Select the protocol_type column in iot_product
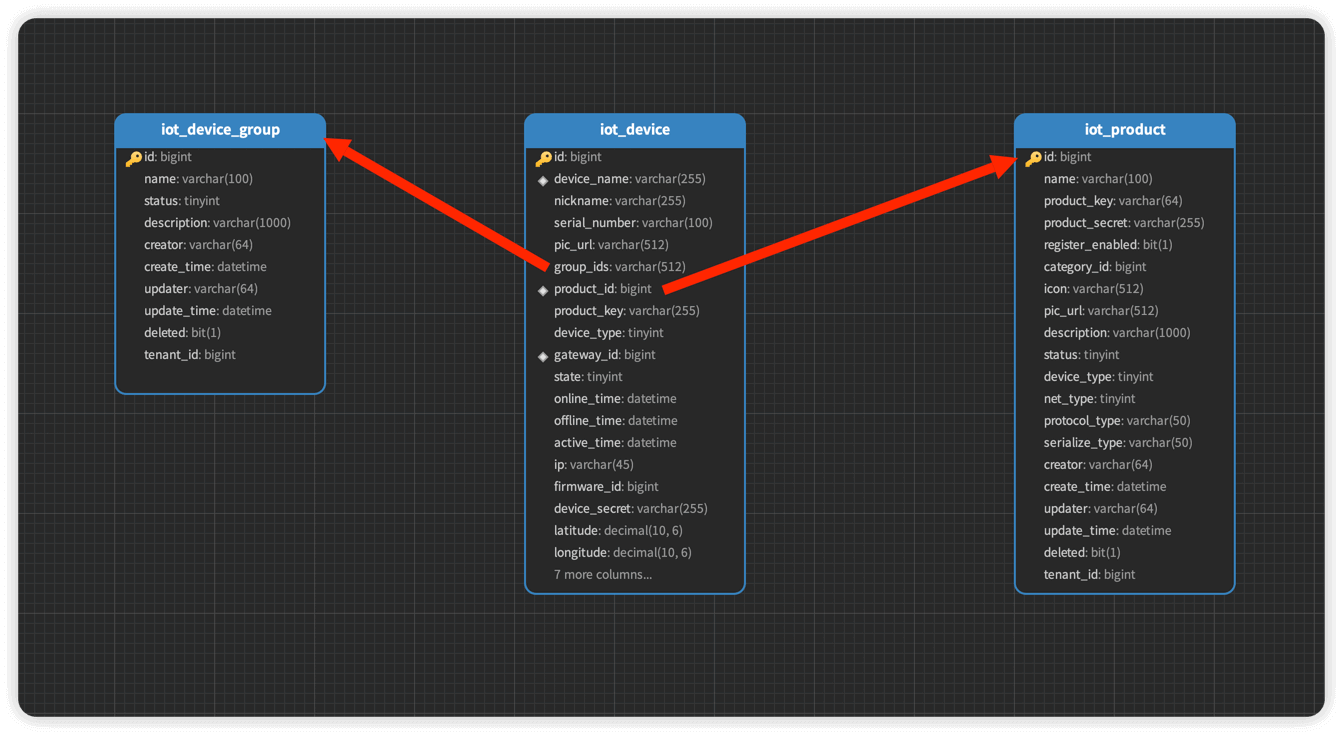 pos(1116,421)
